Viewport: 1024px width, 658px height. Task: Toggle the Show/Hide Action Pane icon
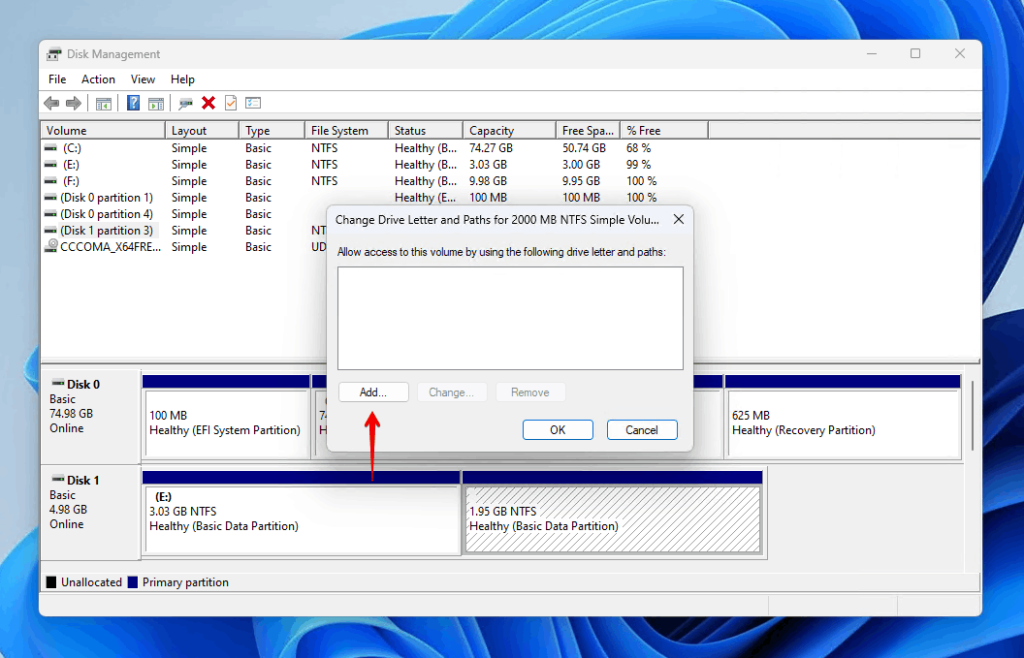click(155, 102)
